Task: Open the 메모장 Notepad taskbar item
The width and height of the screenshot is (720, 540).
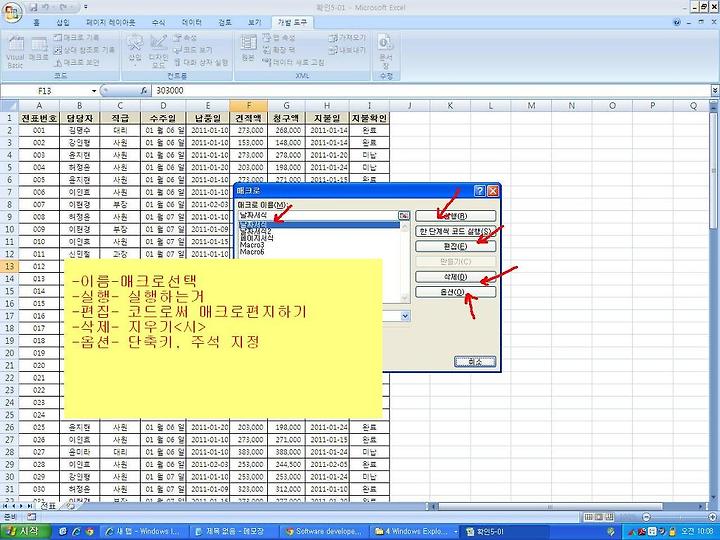Action: [233, 531]
